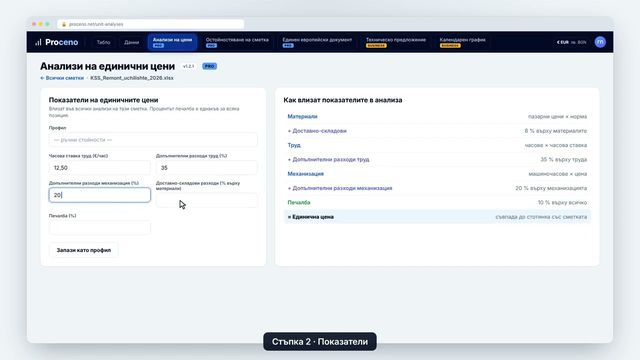This screenshot has height=360, width=640.
Task: Click text '8 % върху материалите'
Action: pos(556,131)
